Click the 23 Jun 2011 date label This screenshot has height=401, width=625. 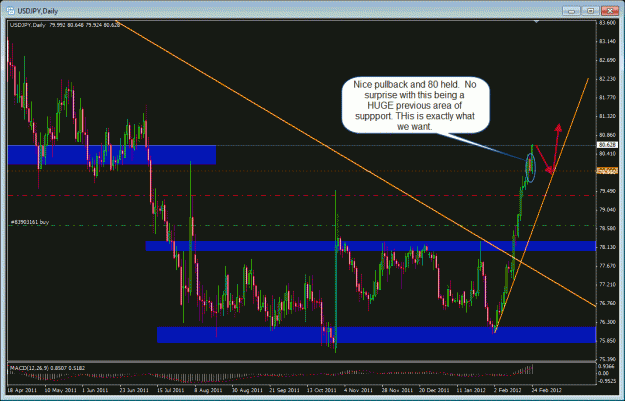[134, 390]
